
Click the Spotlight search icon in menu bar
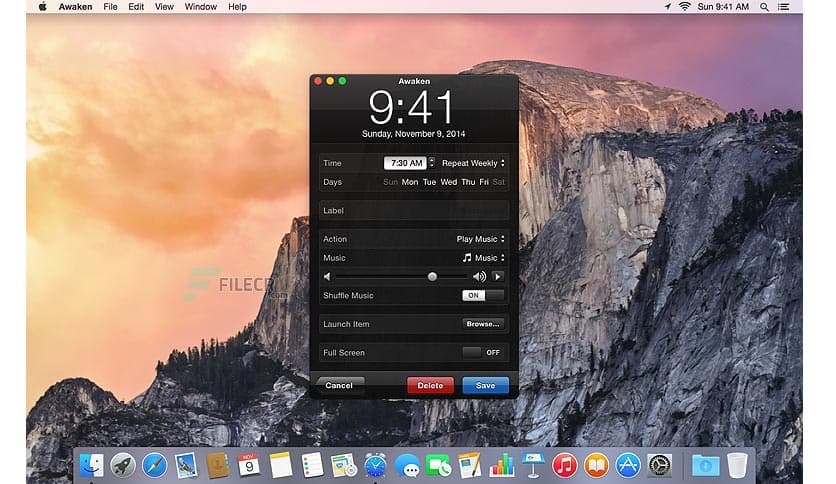tap(765, 7)
